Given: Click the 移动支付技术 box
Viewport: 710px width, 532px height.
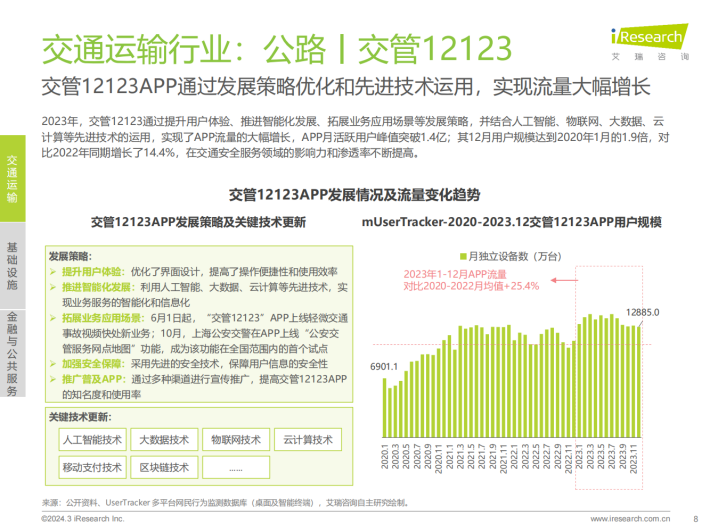Looking at the screenshot, I should (93, 467).
